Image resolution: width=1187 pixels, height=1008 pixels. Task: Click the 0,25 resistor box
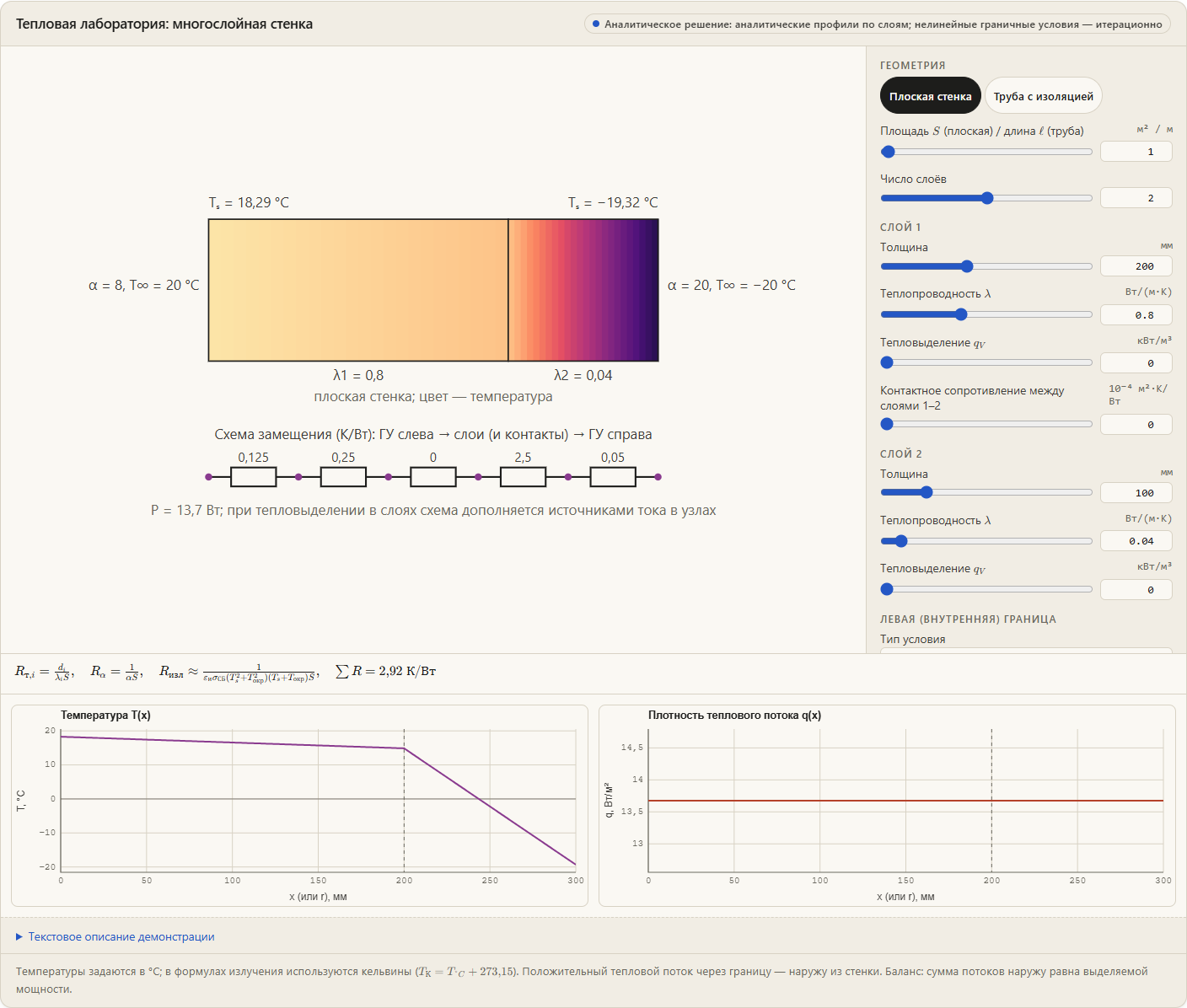pyautogui.click(x=343, y=477)
